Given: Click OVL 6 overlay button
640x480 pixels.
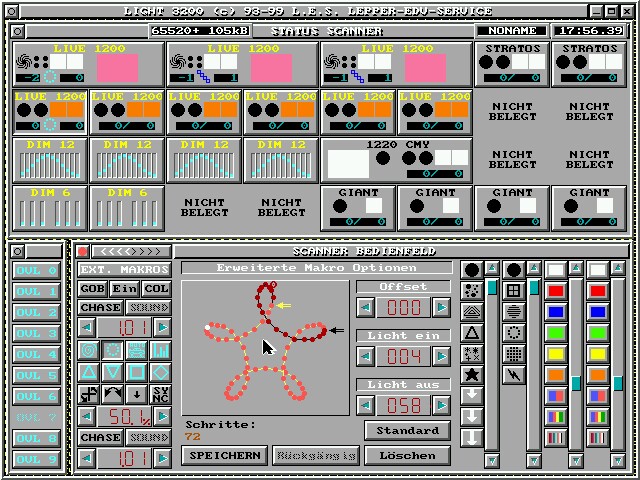Looking at the screenshot, I should click(x=36, y=396).
